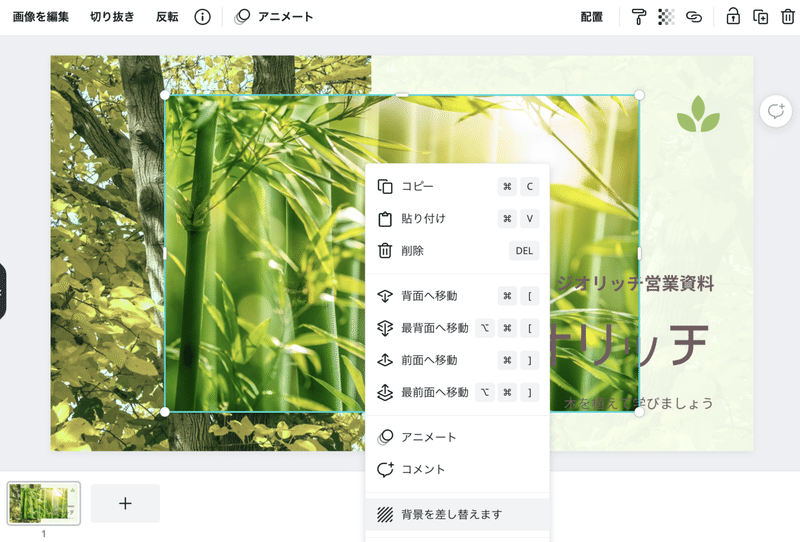Click the duplicate icon in toolbar
800x542 pixels.
click(x=761, y=17)
